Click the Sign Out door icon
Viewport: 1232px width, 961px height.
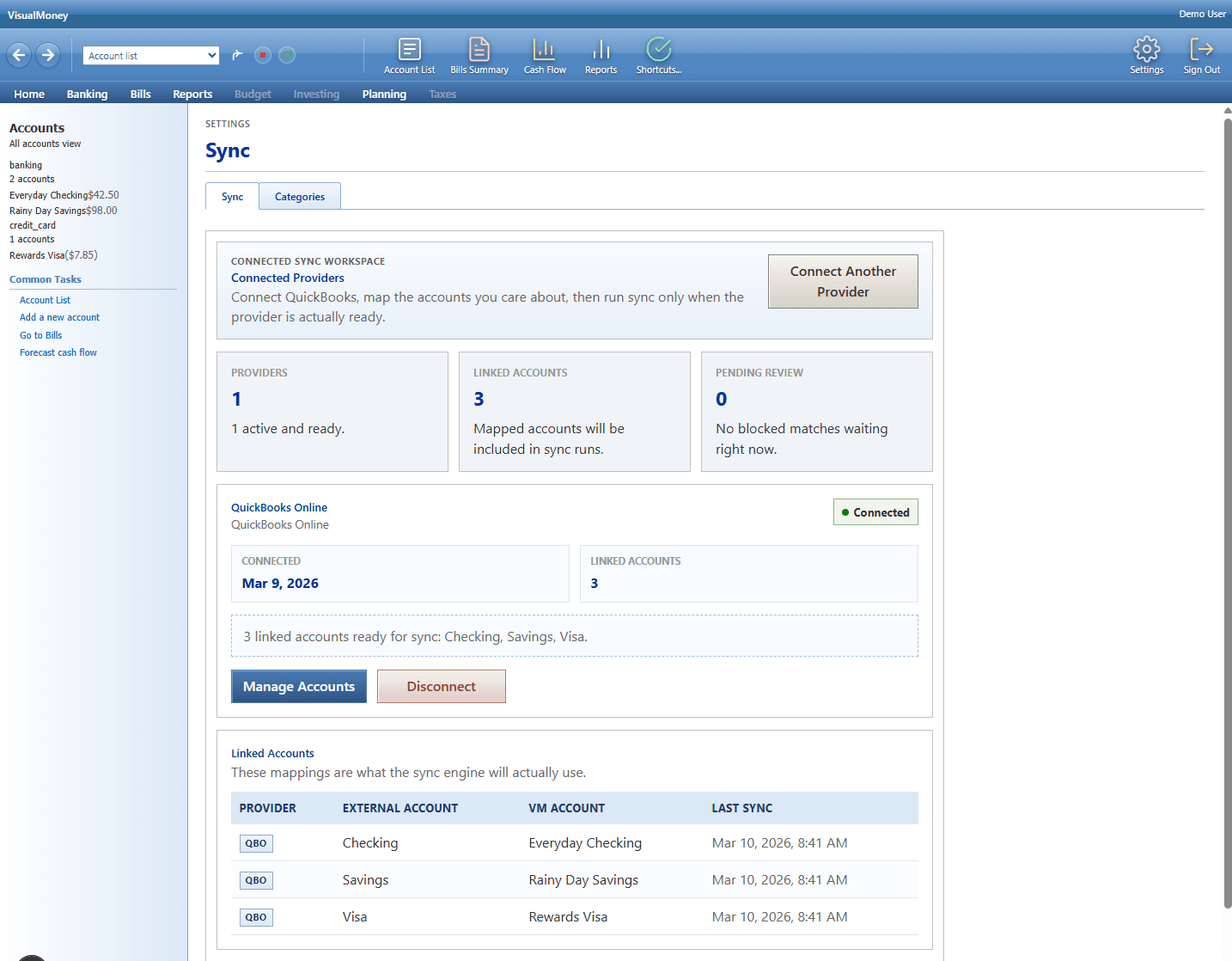click(1201, 54)
